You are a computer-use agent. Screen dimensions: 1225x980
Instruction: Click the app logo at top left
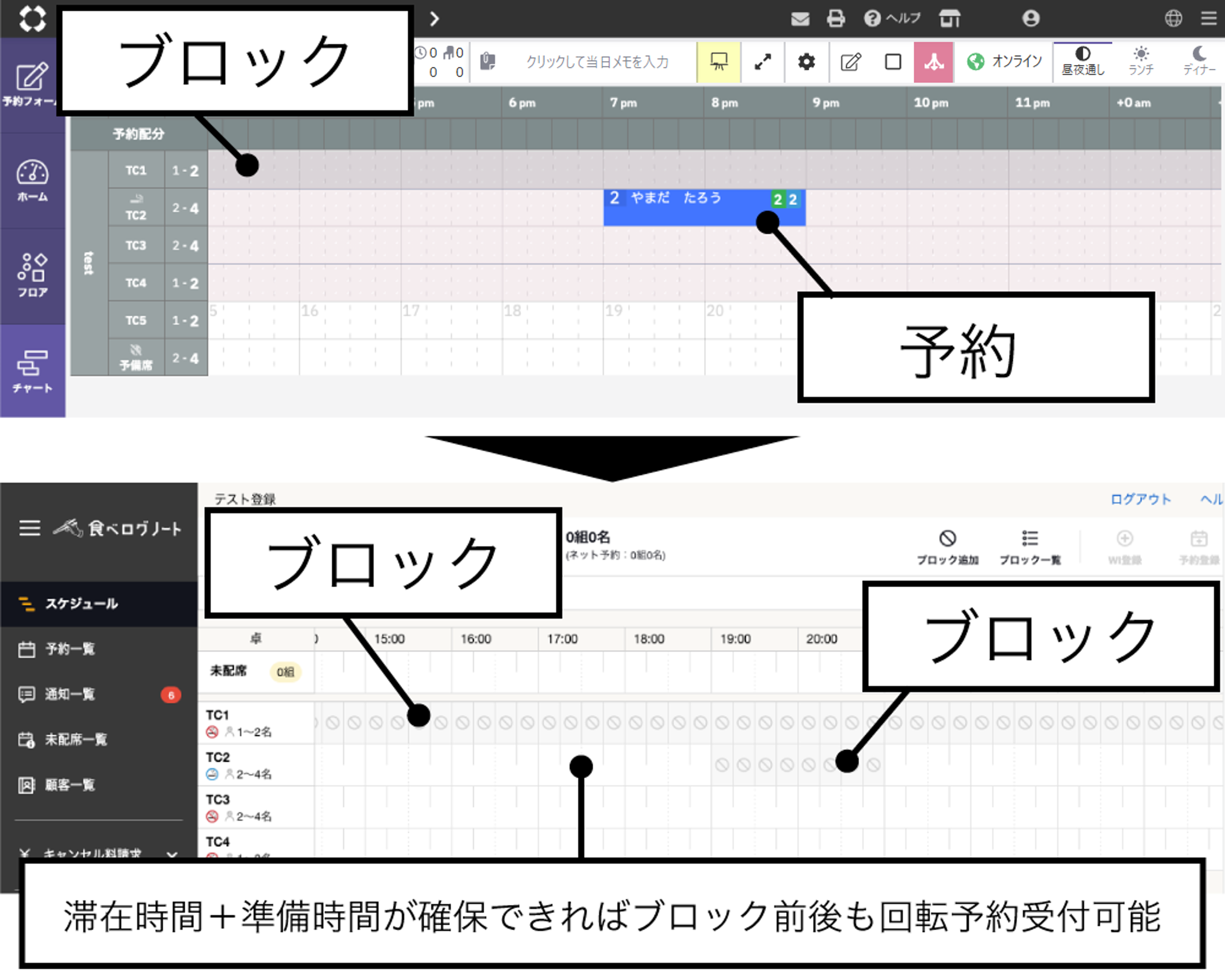(32, 19)
